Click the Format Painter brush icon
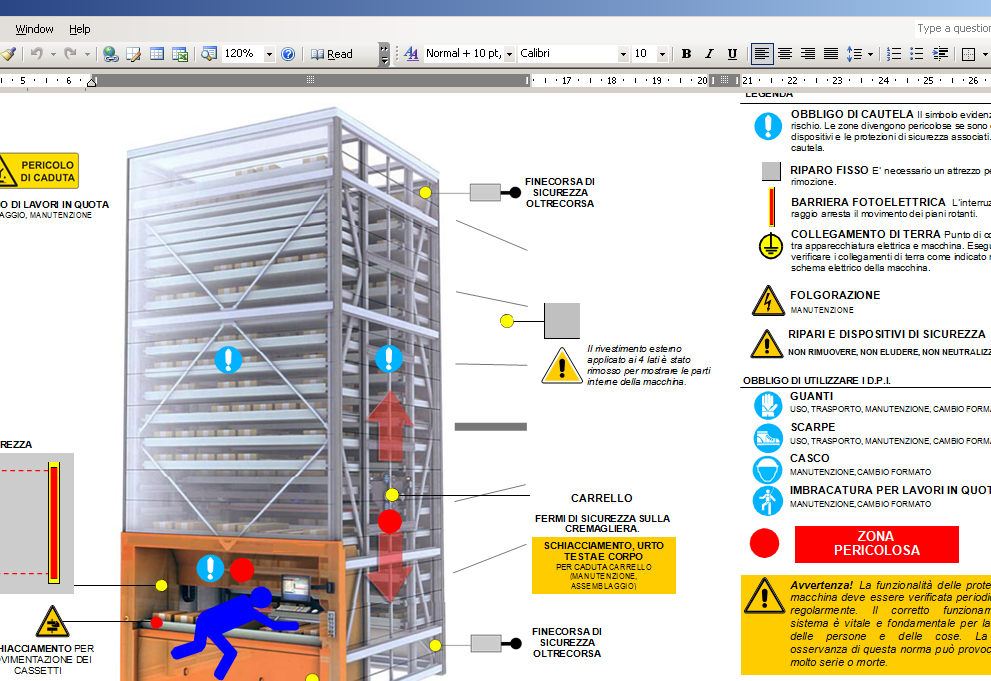Viewport: 991px width, 681px height. [x=8, y=54]
